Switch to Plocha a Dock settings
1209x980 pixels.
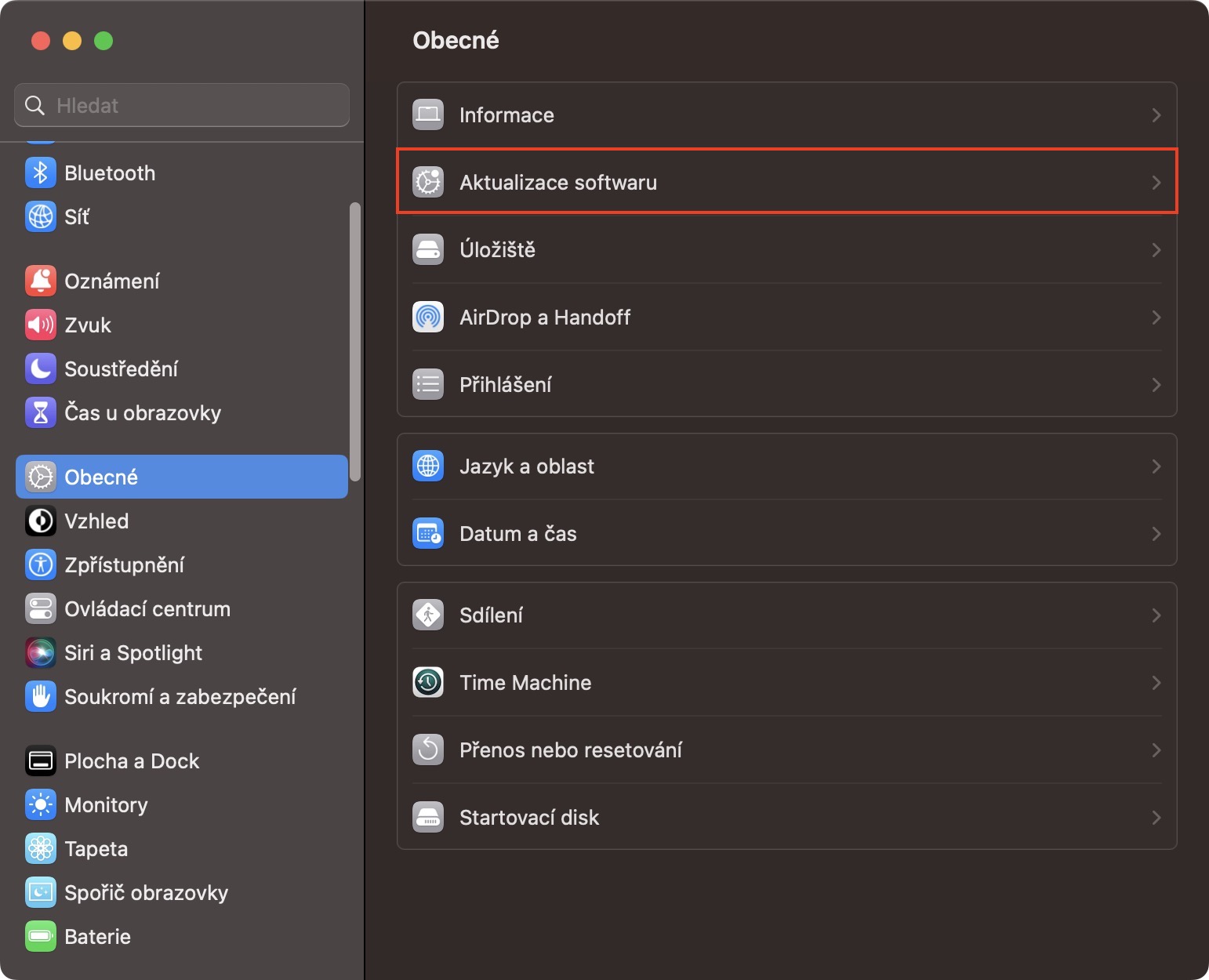(132, 761)
